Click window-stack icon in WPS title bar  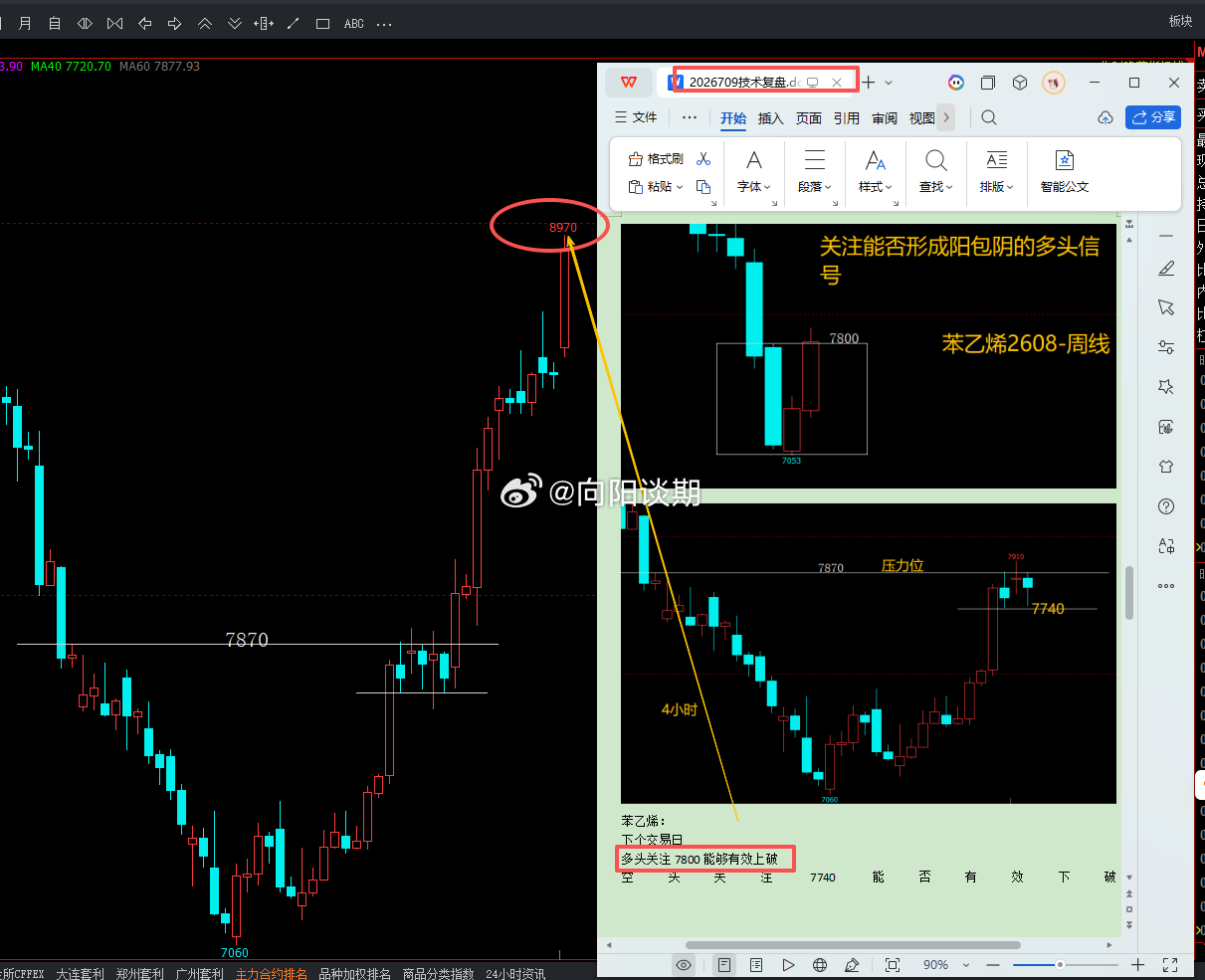coord(988,83)
